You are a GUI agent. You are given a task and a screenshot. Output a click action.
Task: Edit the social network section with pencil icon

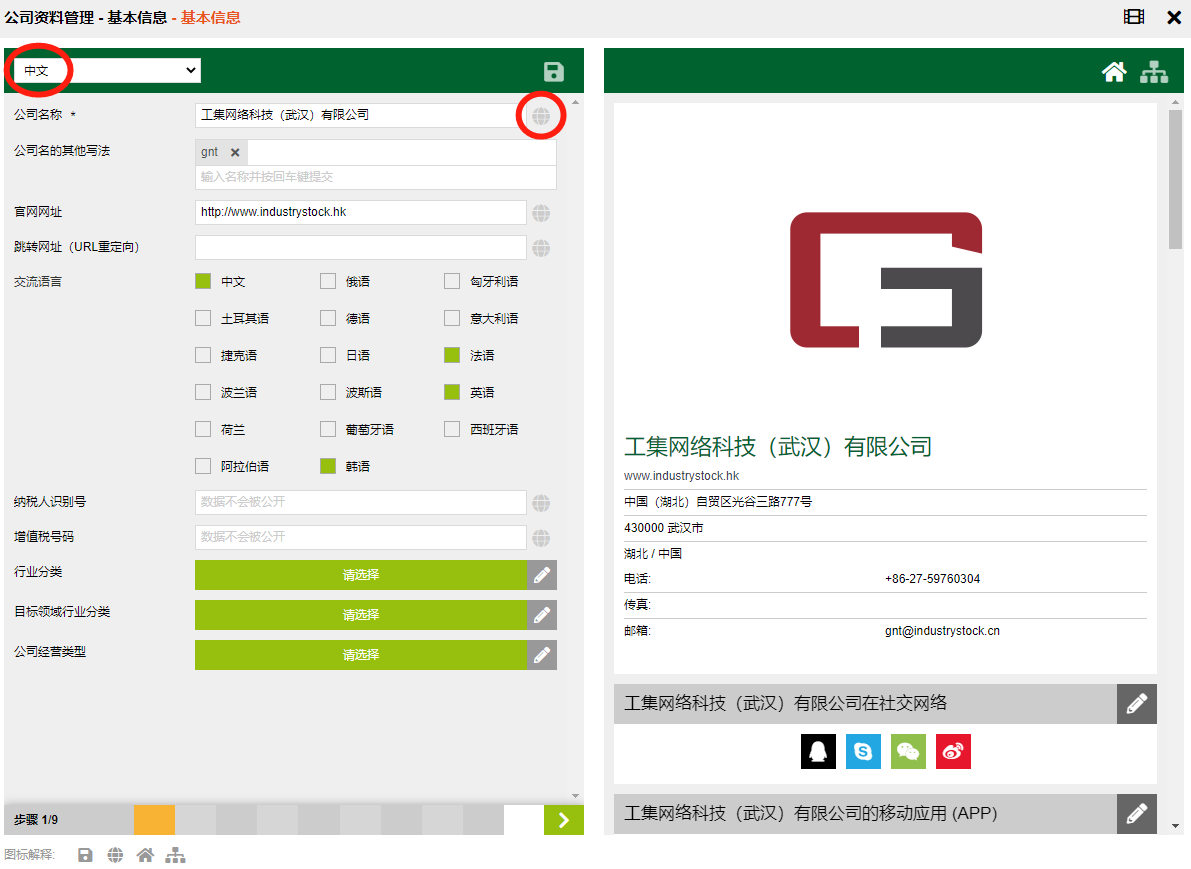tap(1136, 704)
